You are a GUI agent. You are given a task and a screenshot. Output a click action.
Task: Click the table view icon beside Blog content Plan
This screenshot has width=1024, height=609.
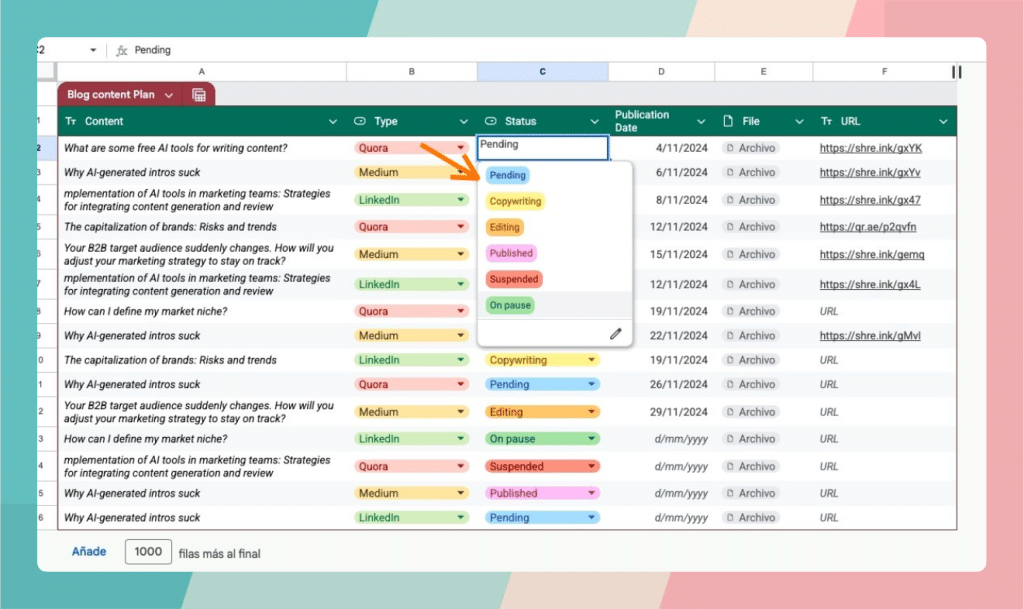(199, 95)
